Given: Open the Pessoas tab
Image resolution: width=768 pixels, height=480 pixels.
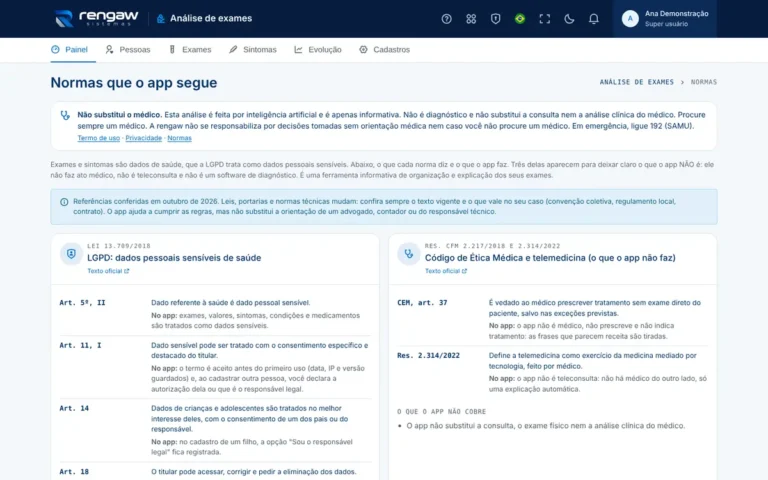Looking at the screenshot, I should 128,49.
